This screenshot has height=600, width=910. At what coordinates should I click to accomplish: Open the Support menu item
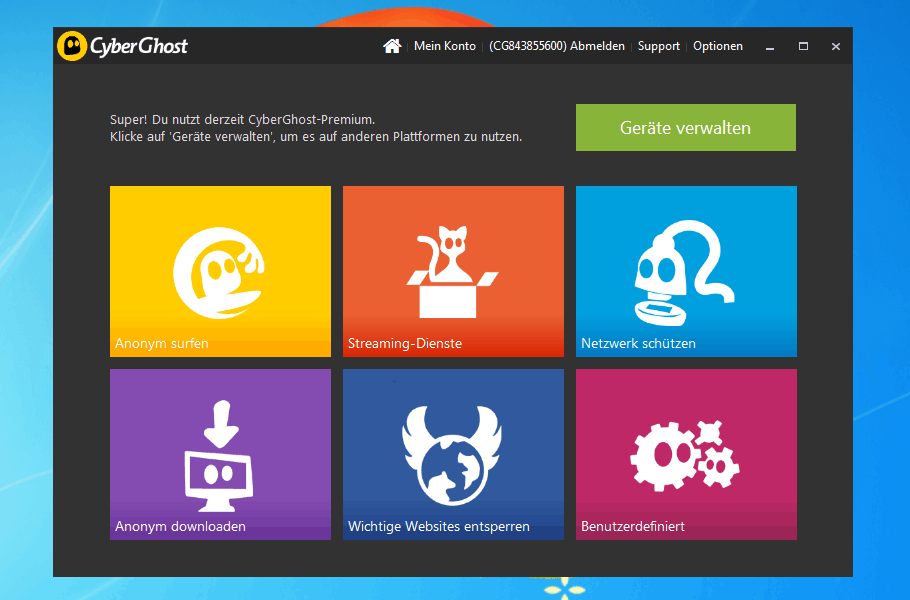click(x=659, y=46)
